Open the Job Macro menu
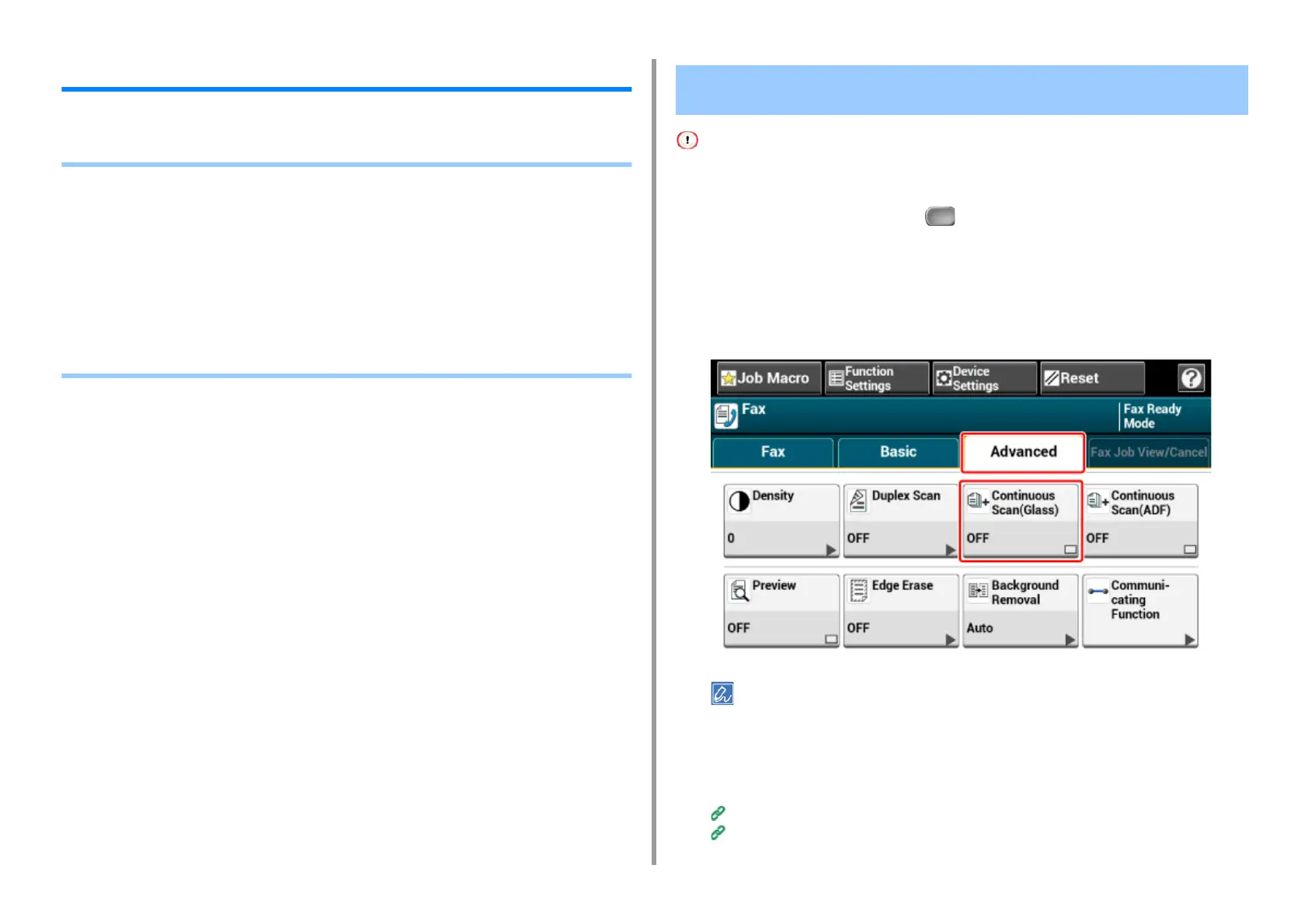This screenshot has height=924, width=1308. [x=768, y=378]
